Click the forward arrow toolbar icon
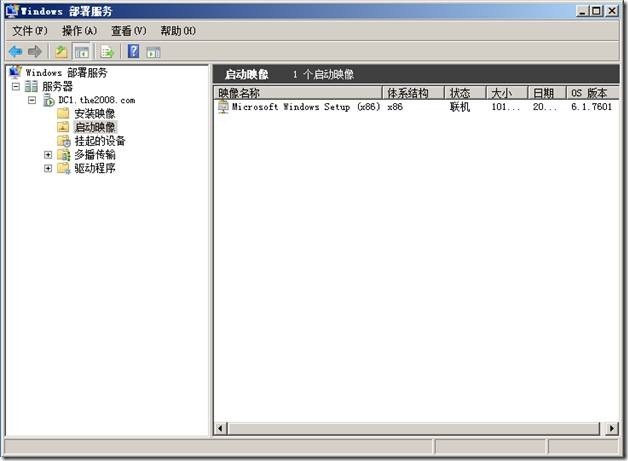The image size is (628, 461). (x=35, y=52)
